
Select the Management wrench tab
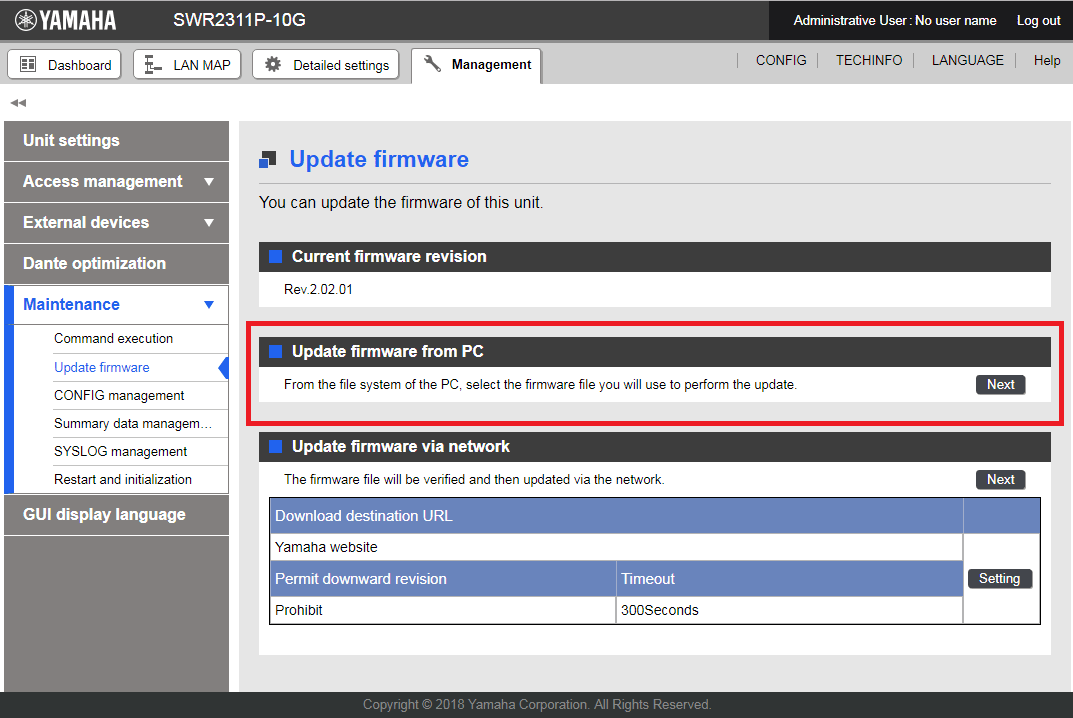pyautogui.click(x=478, y=65)
